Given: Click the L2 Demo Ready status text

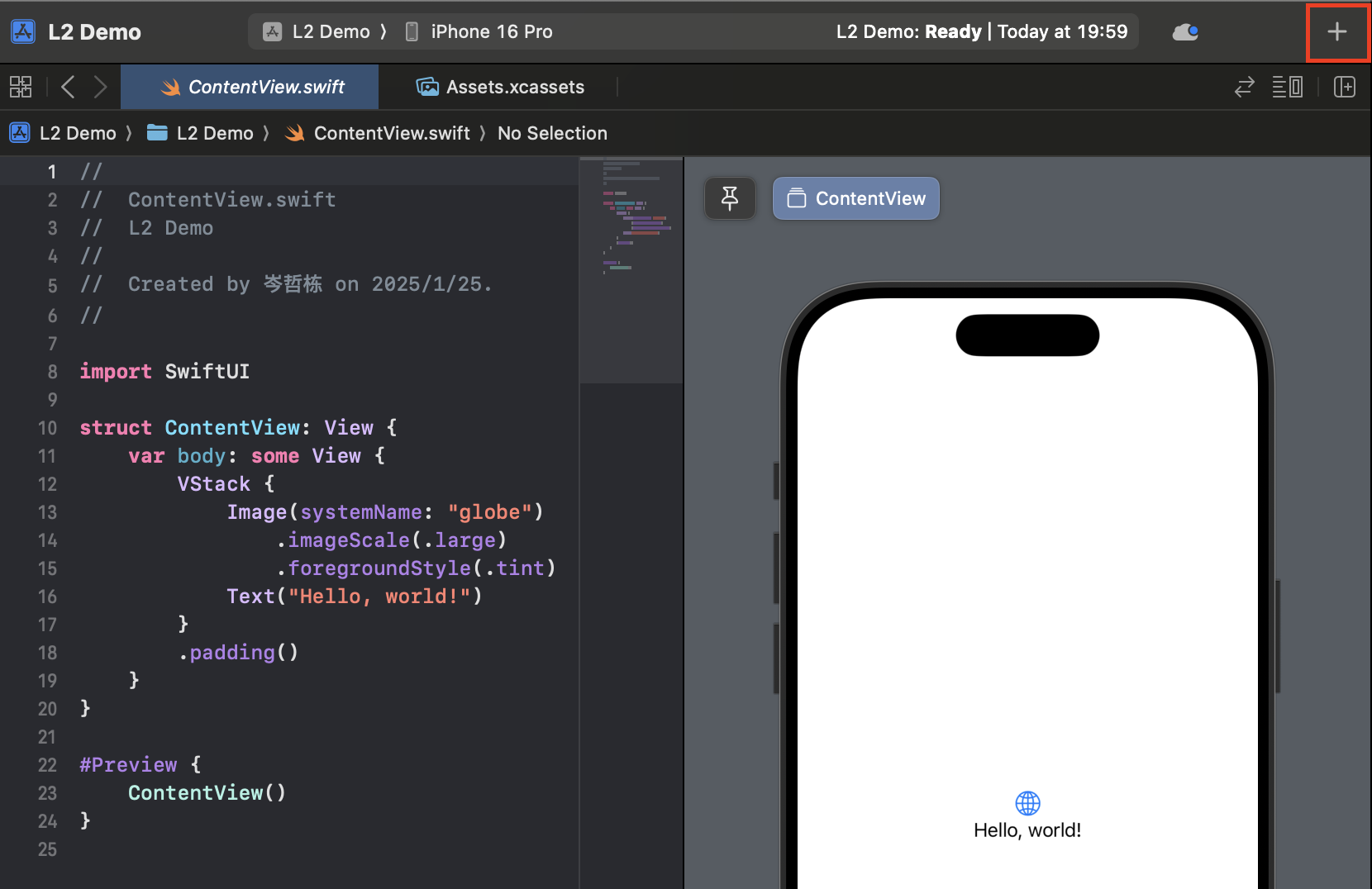Looking at the screenshot, I should 908,32.
